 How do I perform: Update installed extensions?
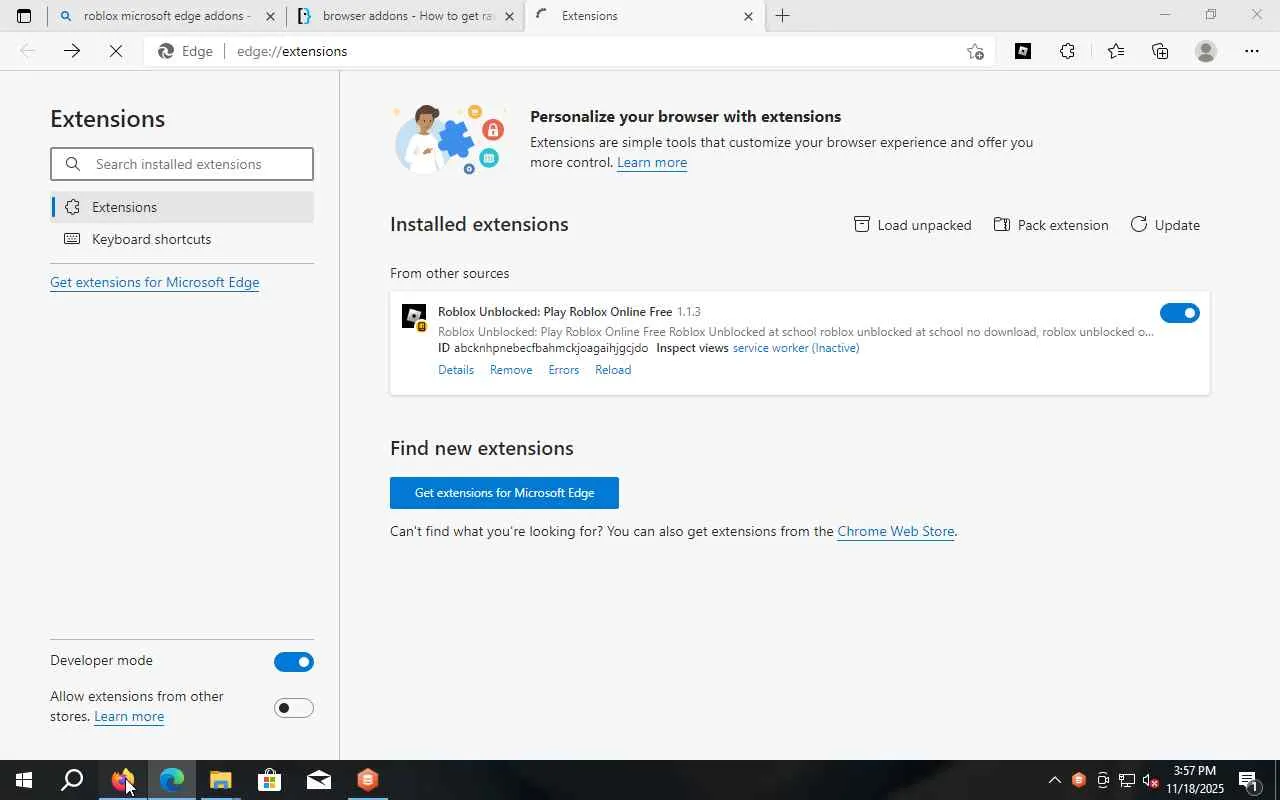pyautogui.click(x=1165, y=225)
